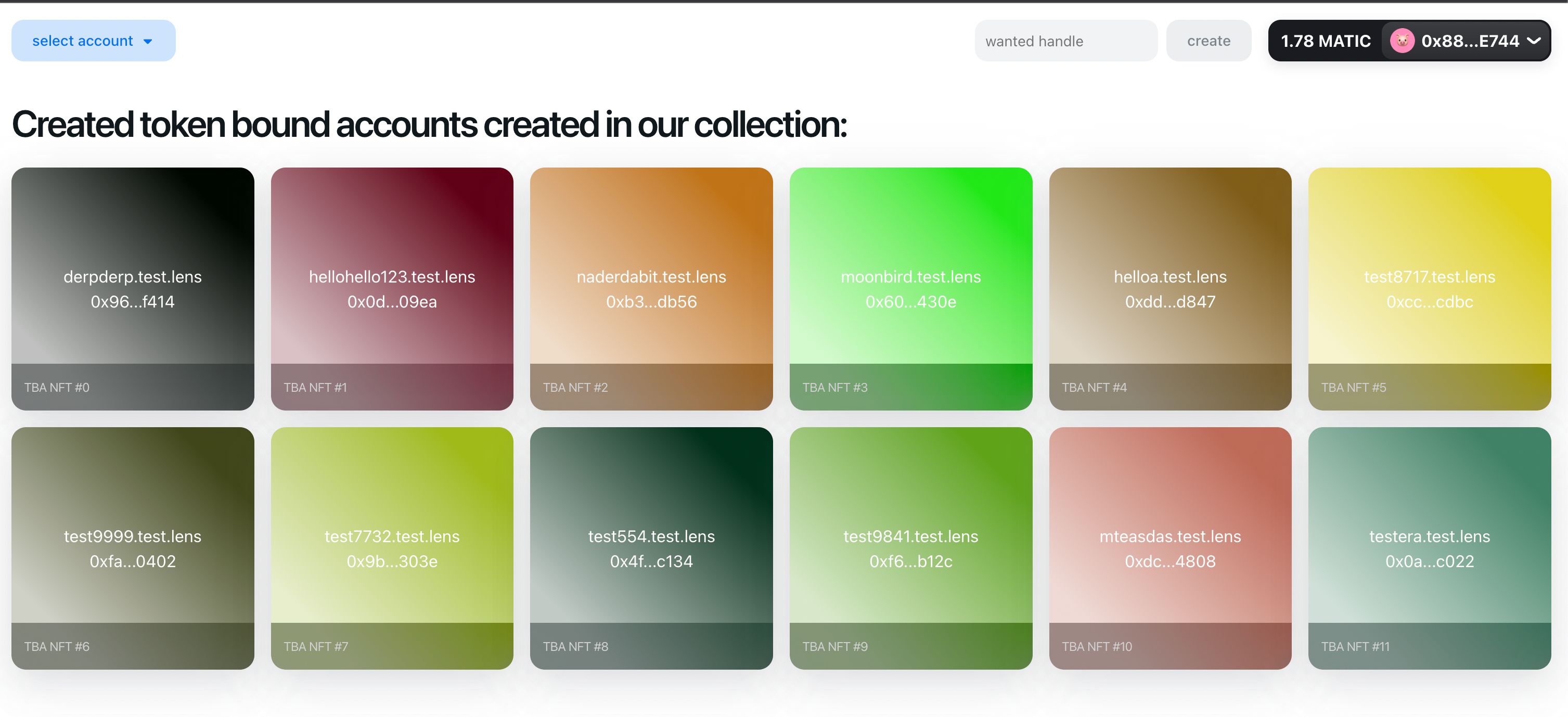
Task: Choose the test8717.test.lens yellow card
Action: (x=1429, y=288)
